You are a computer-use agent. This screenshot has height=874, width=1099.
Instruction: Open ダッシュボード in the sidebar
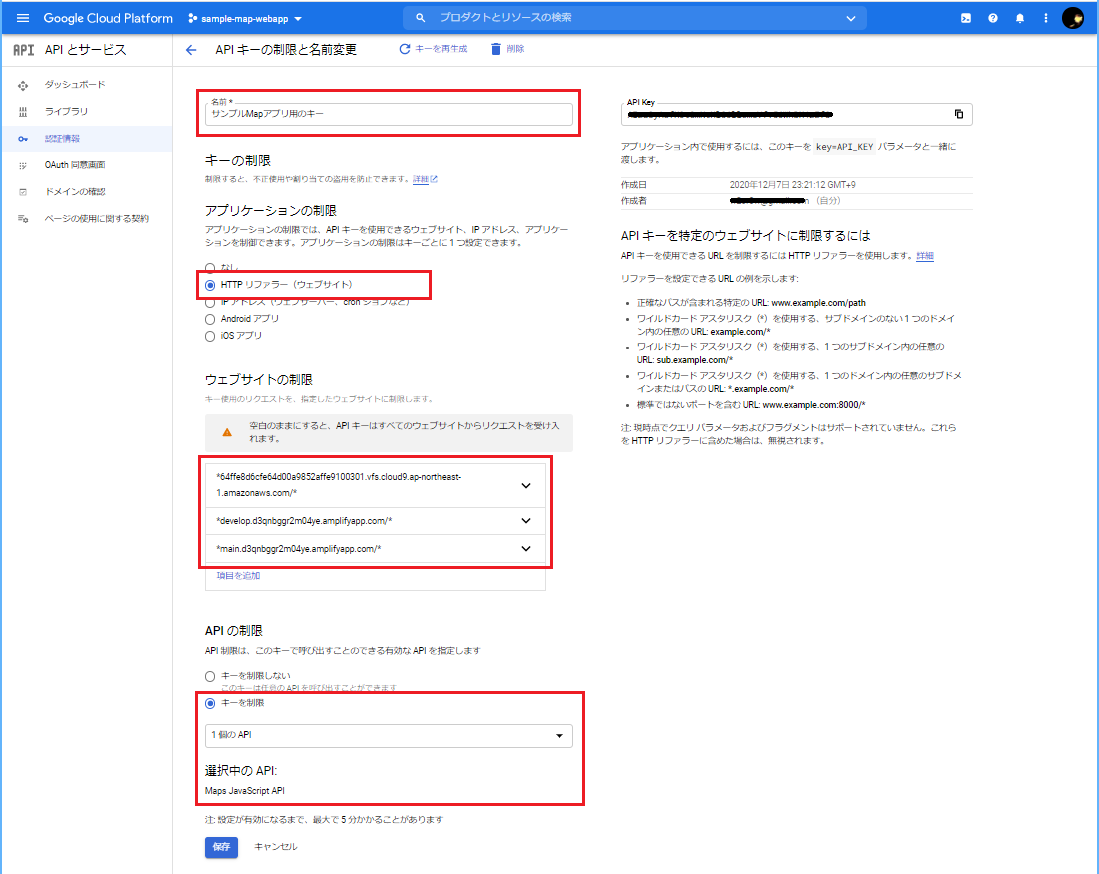tap(75, 85)
